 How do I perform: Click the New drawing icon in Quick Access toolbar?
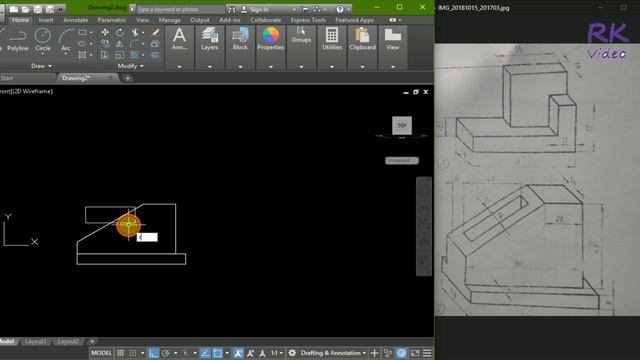tap(13, 9)
